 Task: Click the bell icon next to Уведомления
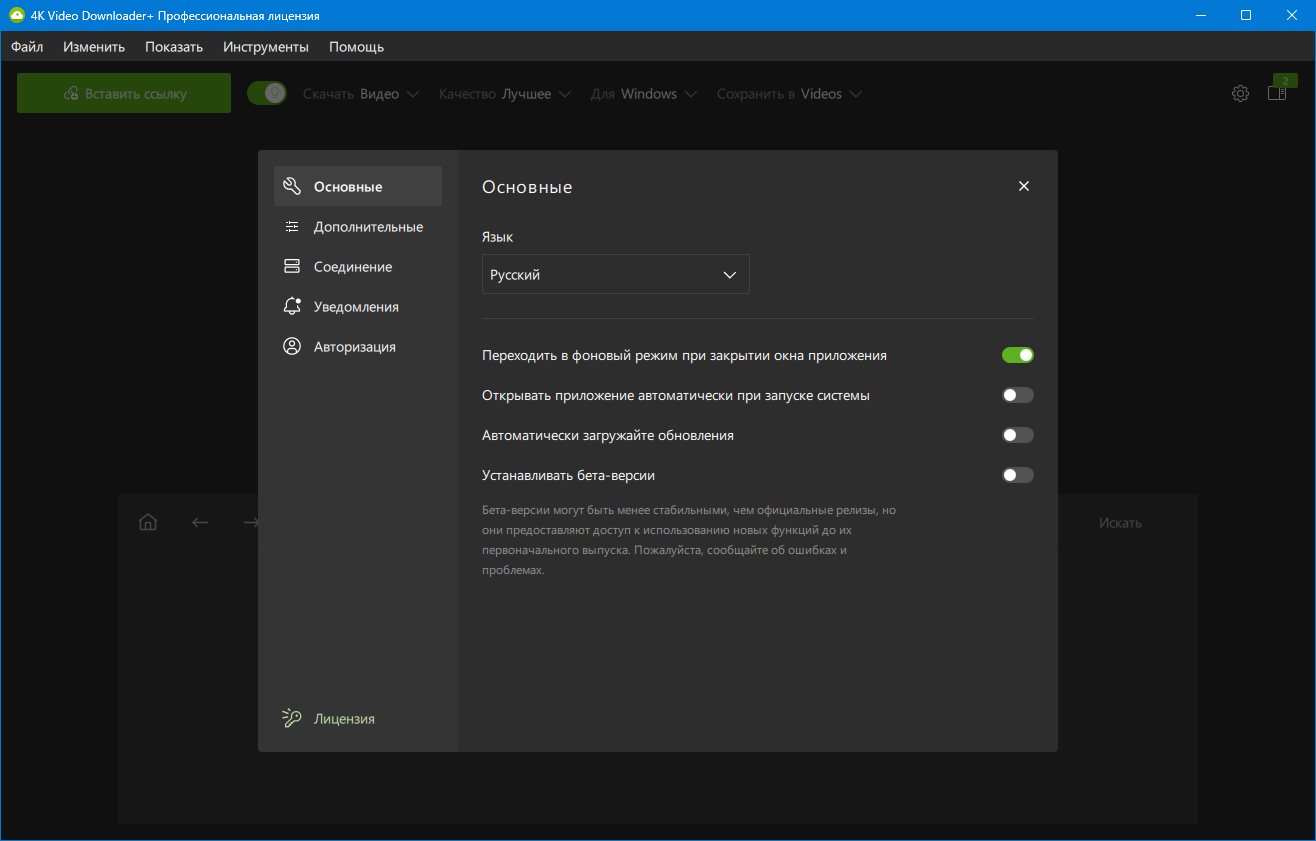click(292, 307)
